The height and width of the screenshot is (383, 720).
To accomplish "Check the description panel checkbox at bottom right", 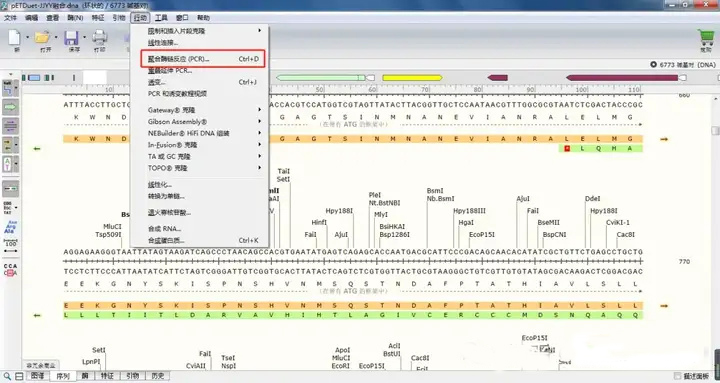I will [678, 376].
